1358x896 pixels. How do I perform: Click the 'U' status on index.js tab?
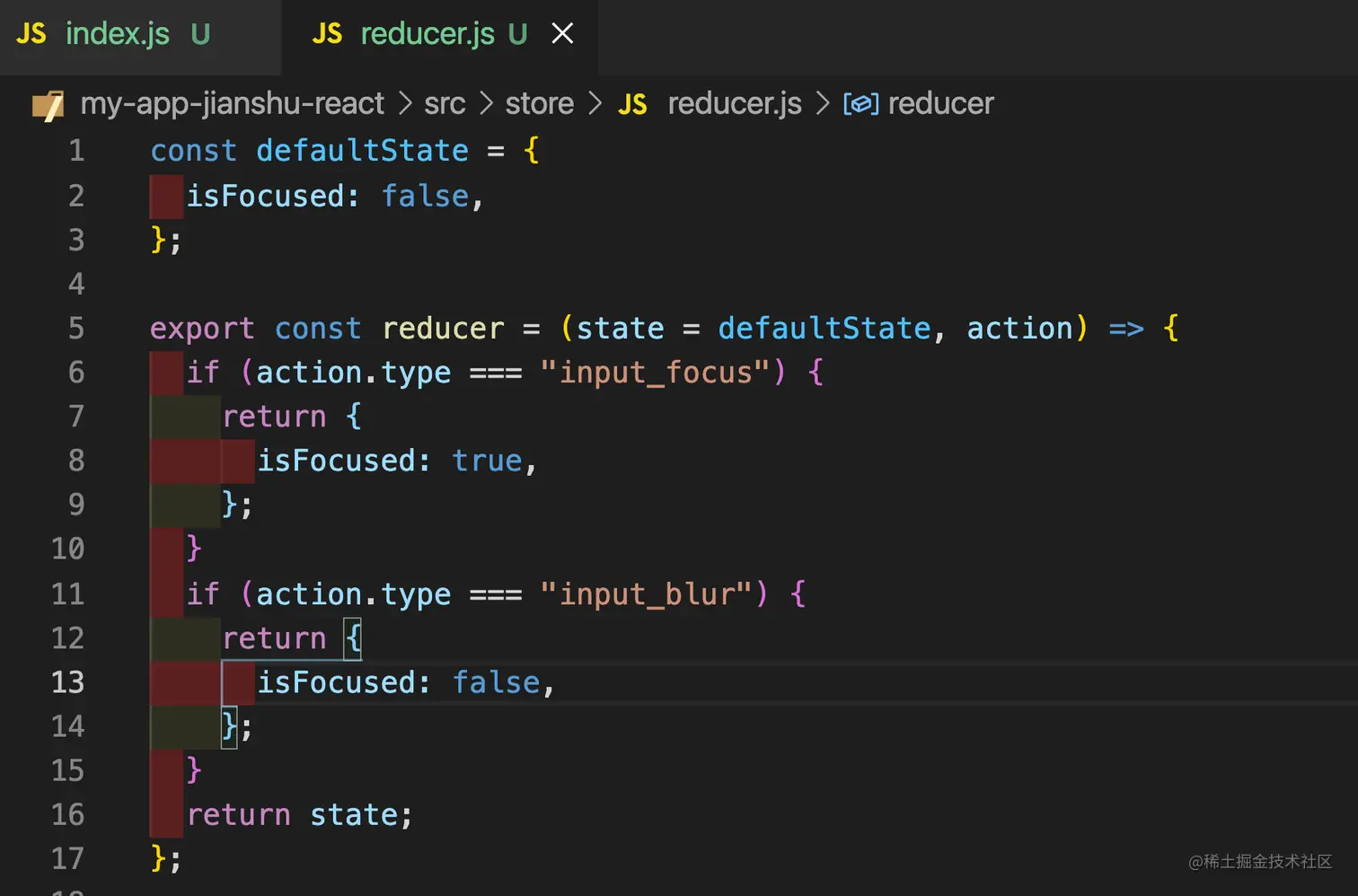(x=200, y=34)
